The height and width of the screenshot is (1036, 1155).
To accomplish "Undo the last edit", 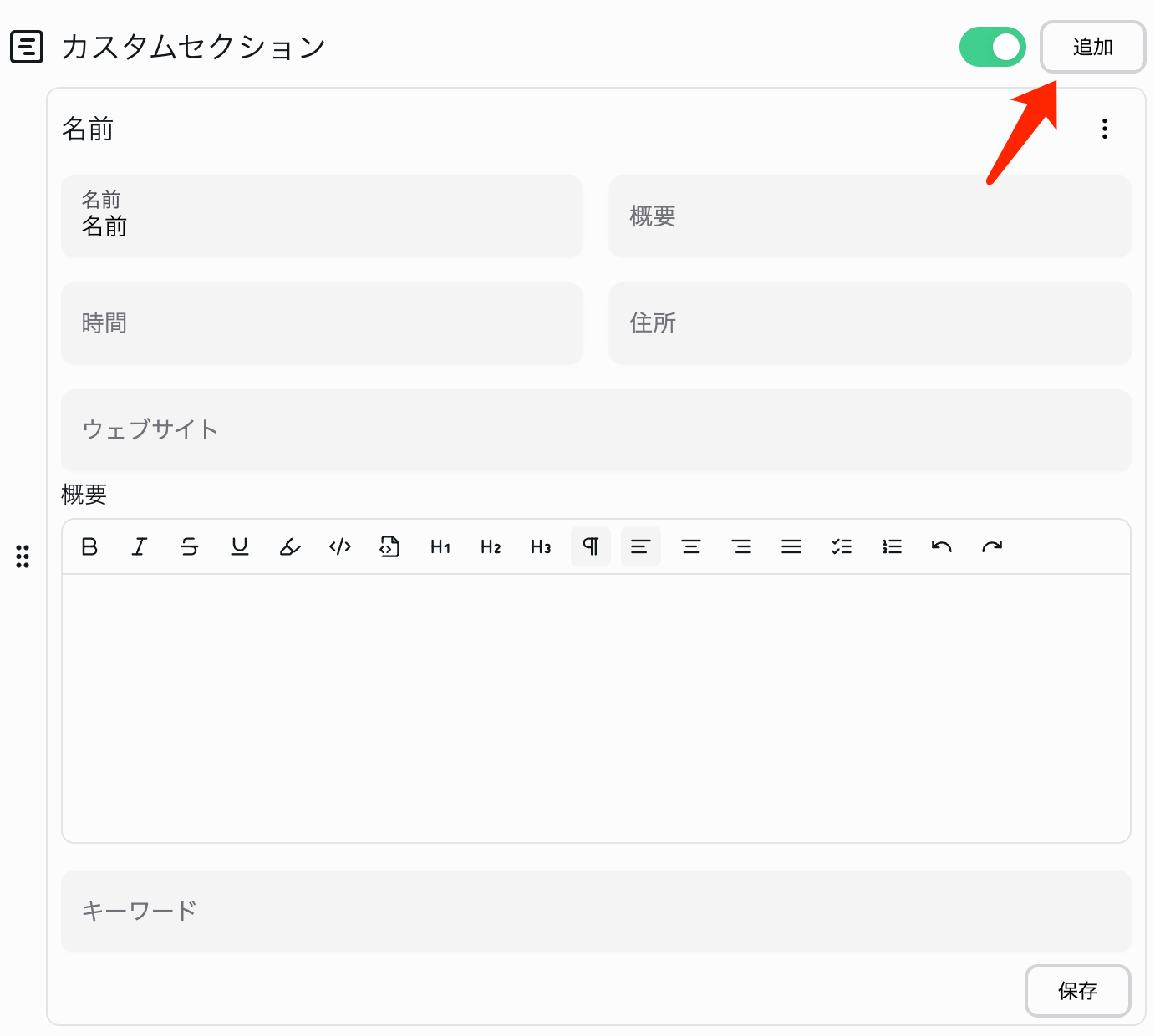I will [942, 546].
